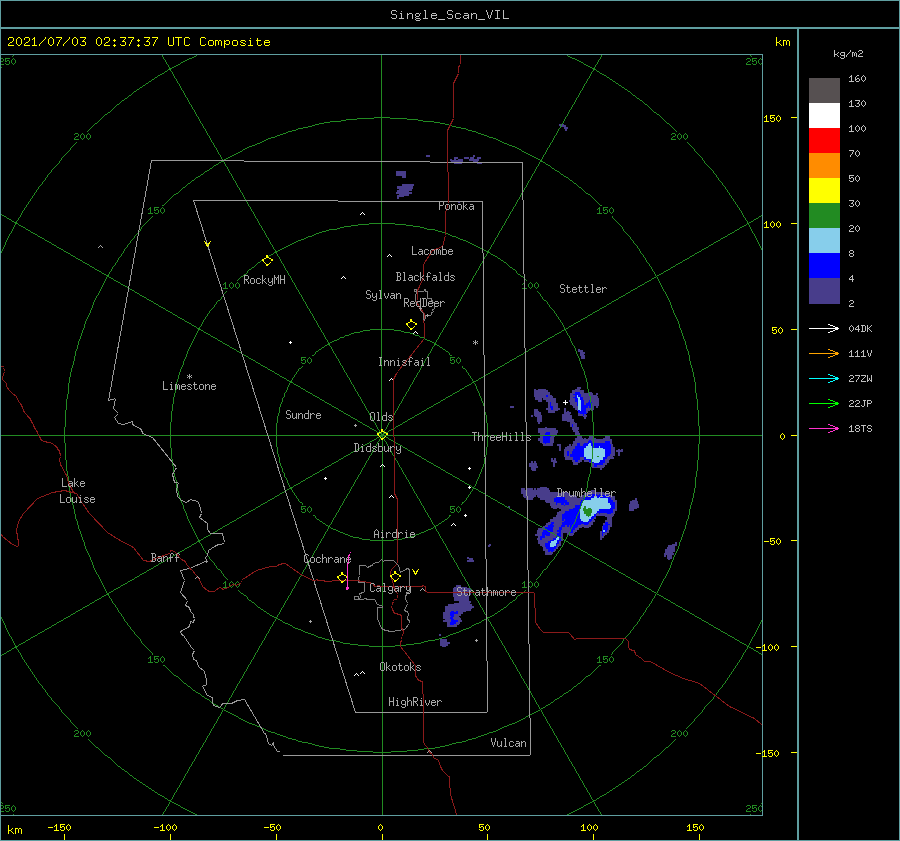Click the magenta 18TS arrow legend icon
The image size is (900, 841).
(824, 428)
